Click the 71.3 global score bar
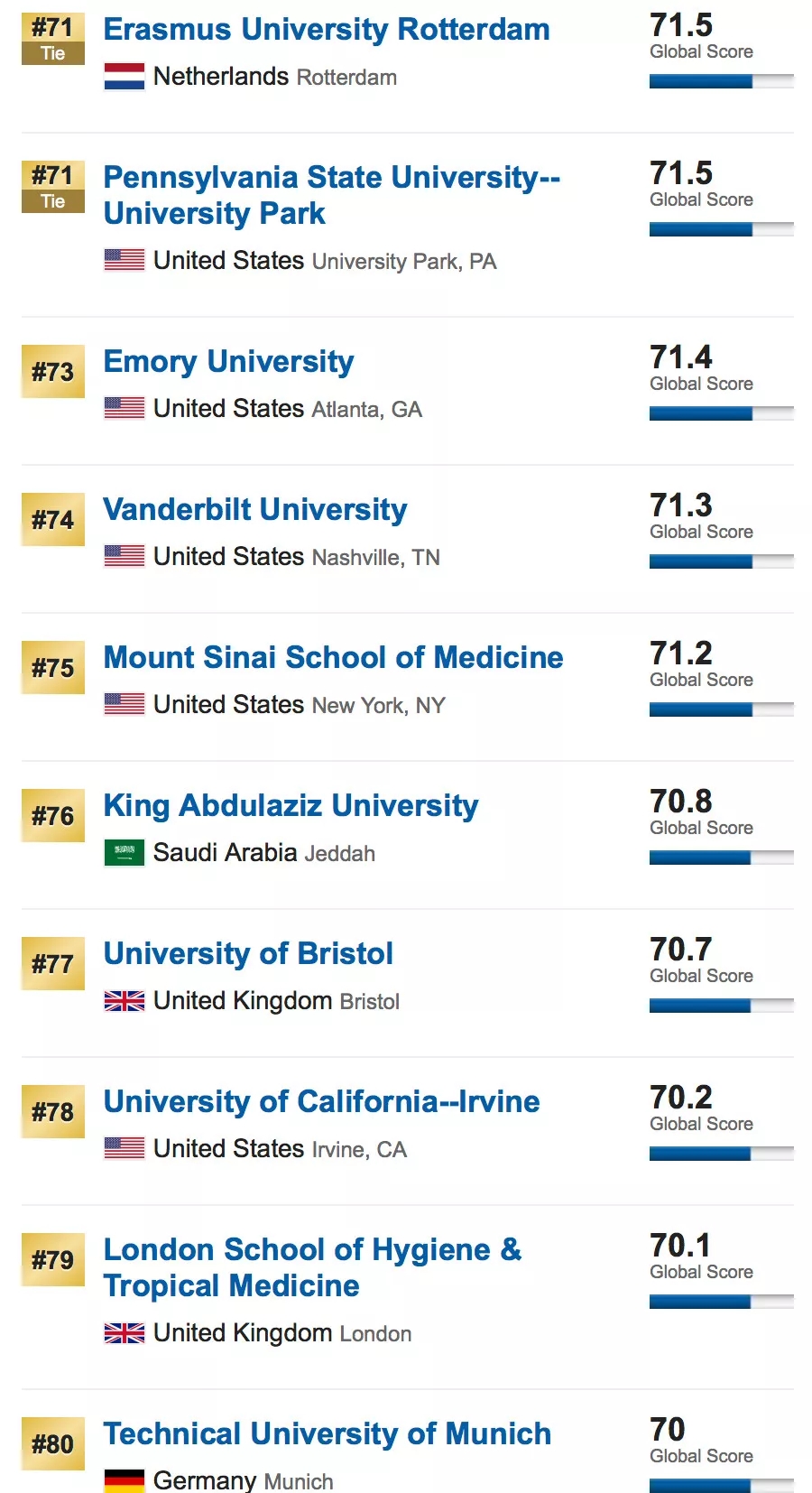This screenshot has height=1493, width=812. [x=721, y=561]
